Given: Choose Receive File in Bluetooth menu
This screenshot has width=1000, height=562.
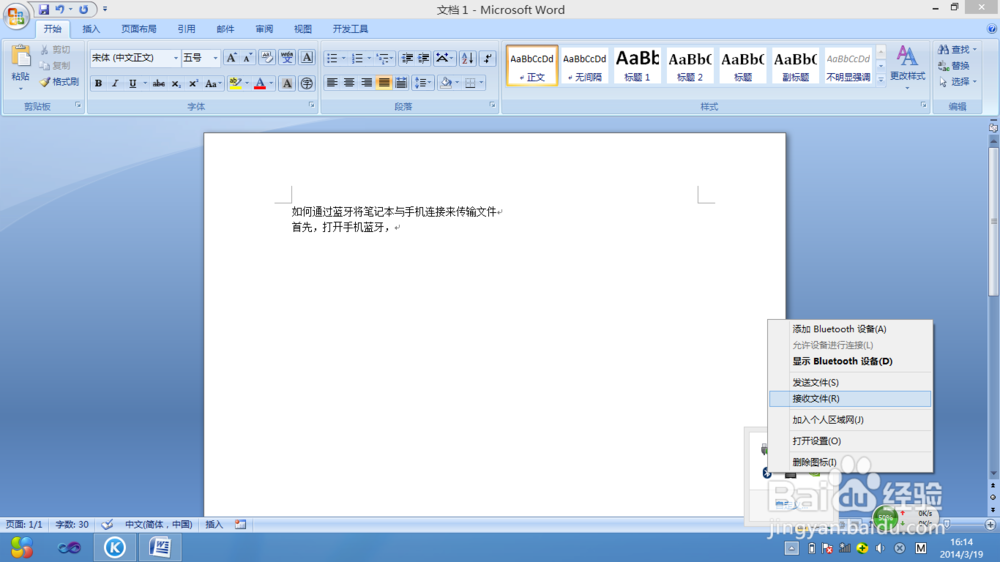Looking at the screenshot, I should click(849, 399).
